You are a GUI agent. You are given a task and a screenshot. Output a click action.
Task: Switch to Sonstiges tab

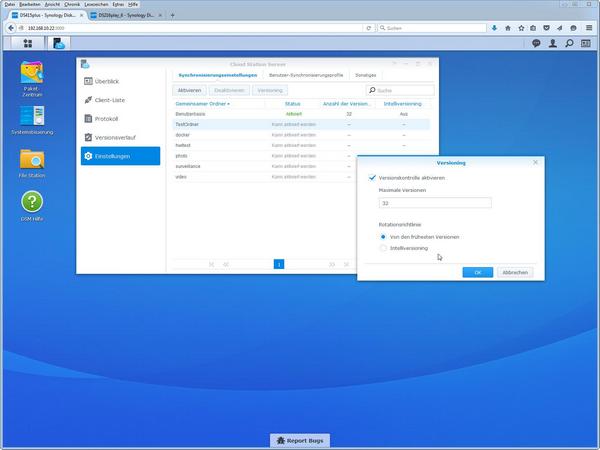click(x=365, y=75)
